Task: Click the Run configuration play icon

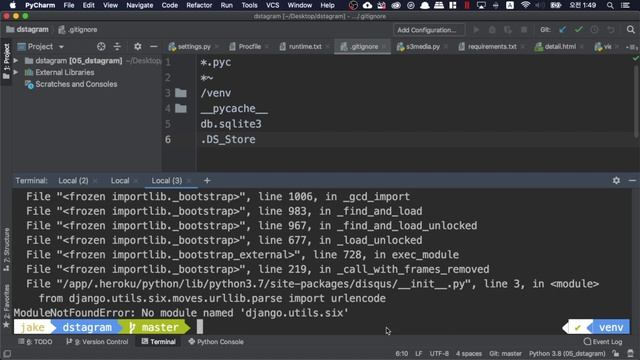Action: (x=476, y=30)
